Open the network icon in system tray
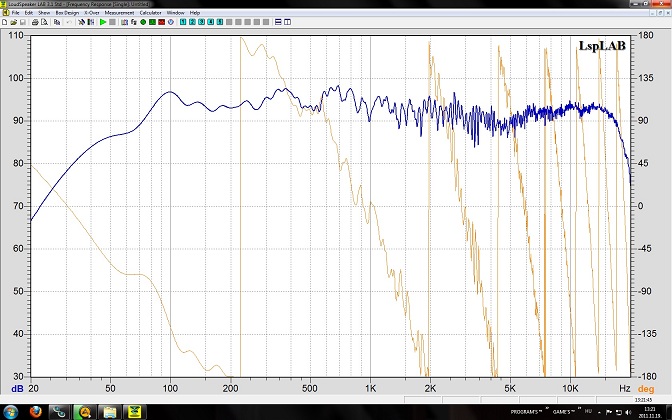Viewport: 672px width, 420px height. pos(619,412)
